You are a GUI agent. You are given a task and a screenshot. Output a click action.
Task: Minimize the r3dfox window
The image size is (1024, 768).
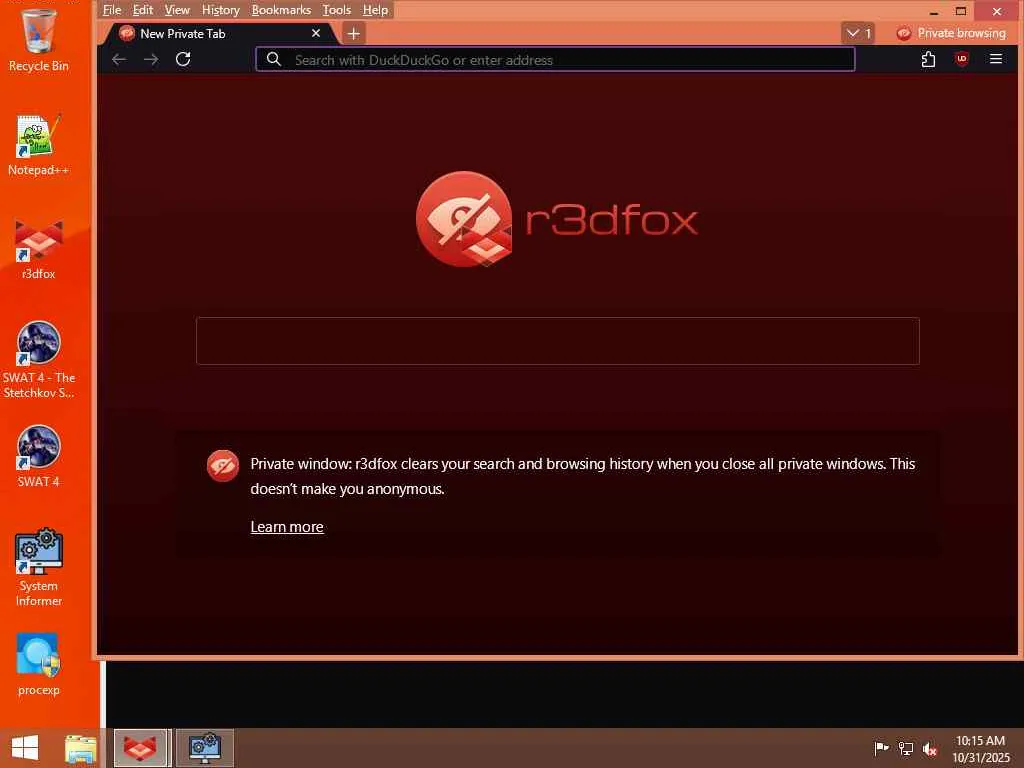[x=934, y=10]
